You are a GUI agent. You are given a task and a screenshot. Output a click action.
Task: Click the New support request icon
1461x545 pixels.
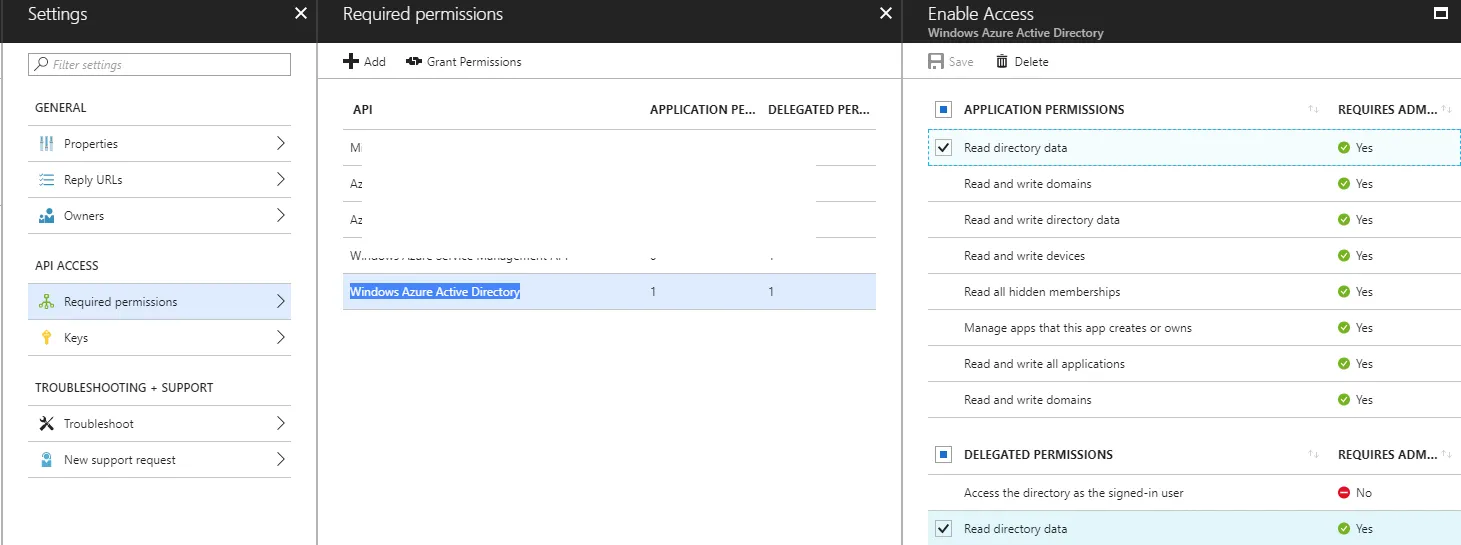click(46, 460)
